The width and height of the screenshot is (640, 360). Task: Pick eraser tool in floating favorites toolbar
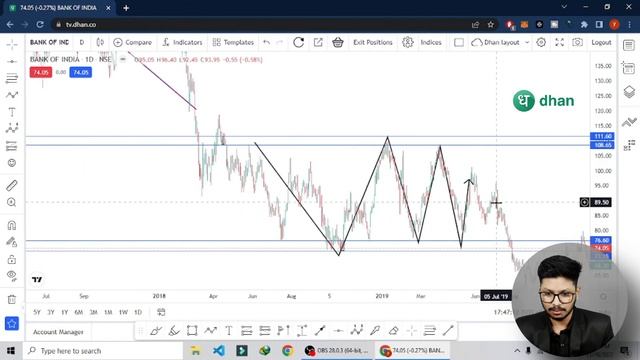click(x=393, y=330)
